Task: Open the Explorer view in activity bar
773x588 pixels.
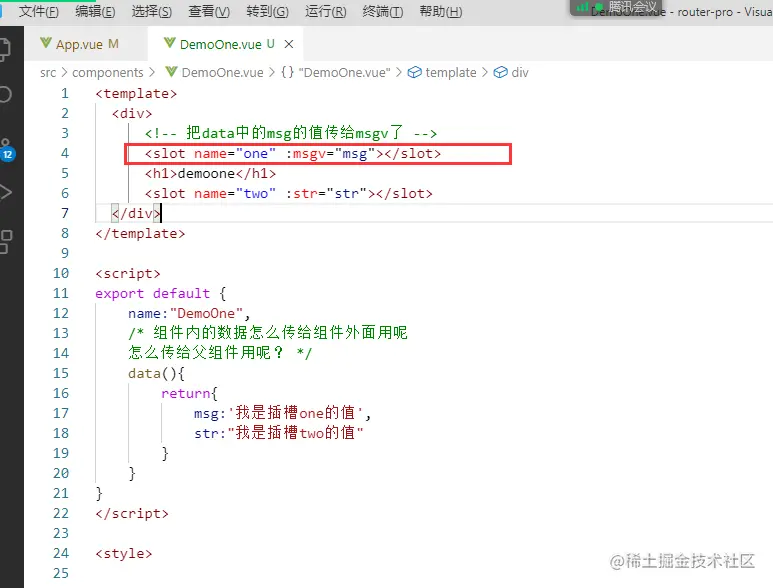Action: coord(5,49)
